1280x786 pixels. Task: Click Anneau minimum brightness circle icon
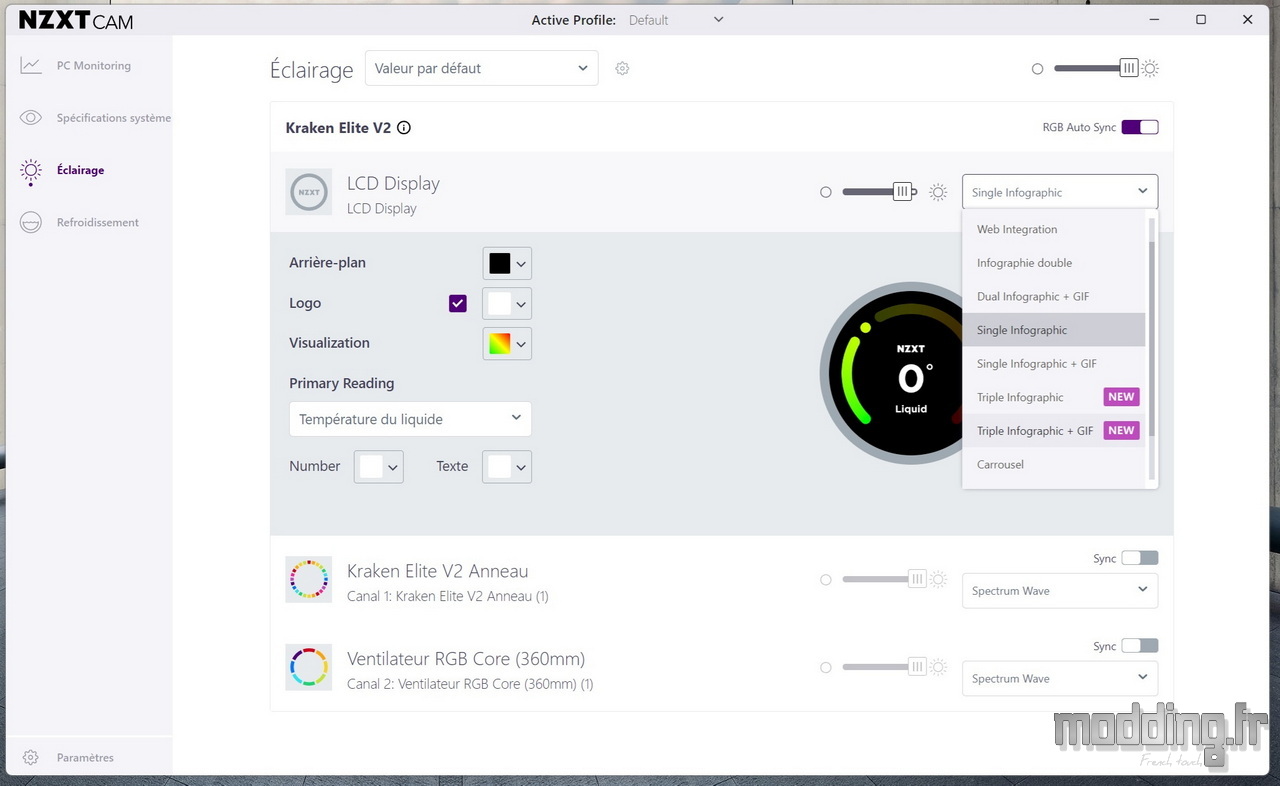(825, 579)
